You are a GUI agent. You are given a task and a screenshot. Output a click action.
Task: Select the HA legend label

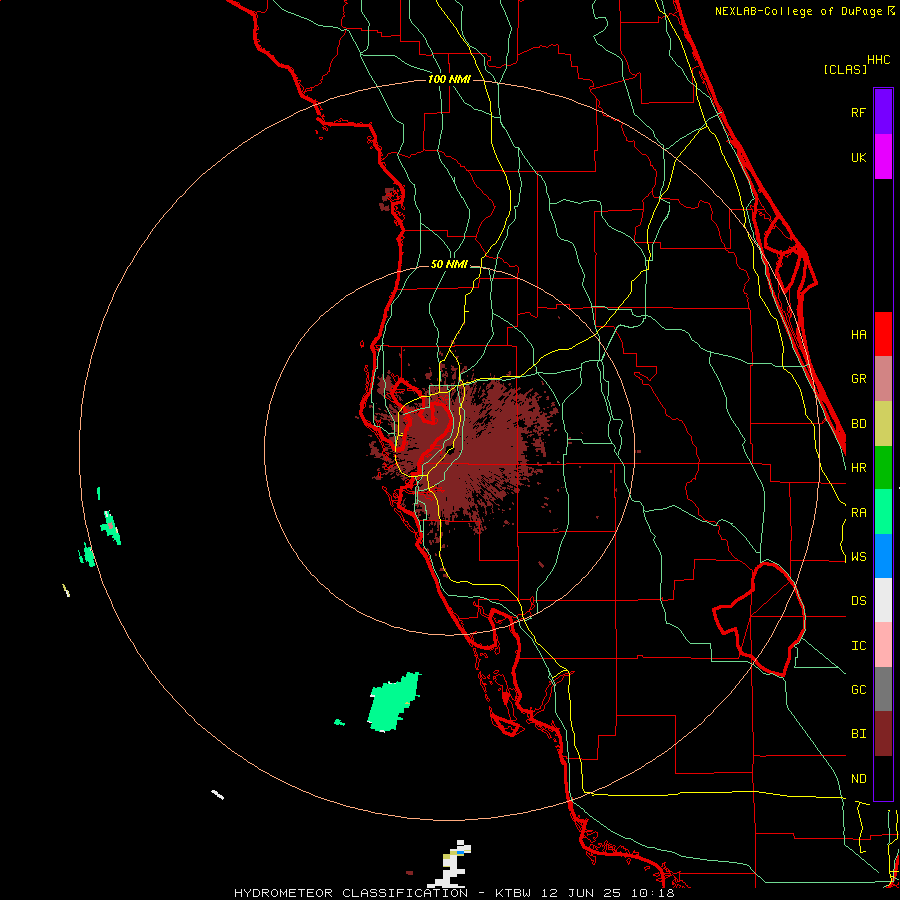[858, 335]
